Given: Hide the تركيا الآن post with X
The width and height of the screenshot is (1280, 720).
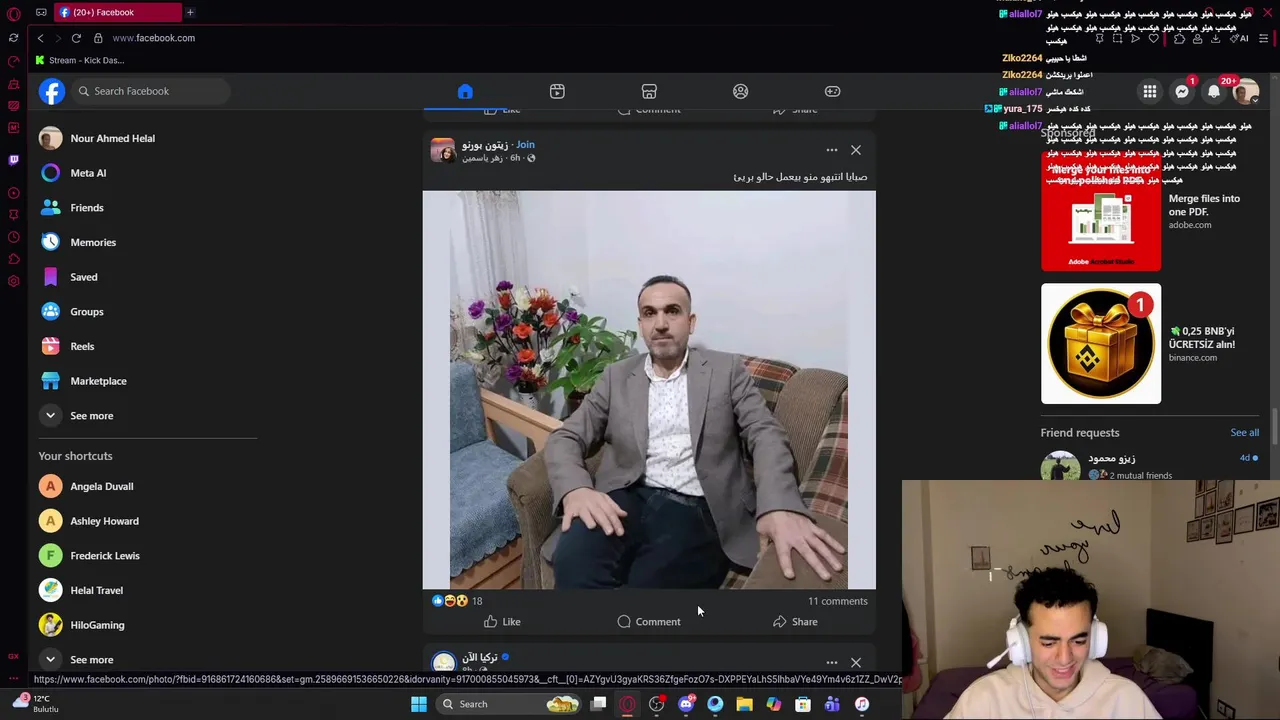Looking at the screenshot, I should click(856, 662).
